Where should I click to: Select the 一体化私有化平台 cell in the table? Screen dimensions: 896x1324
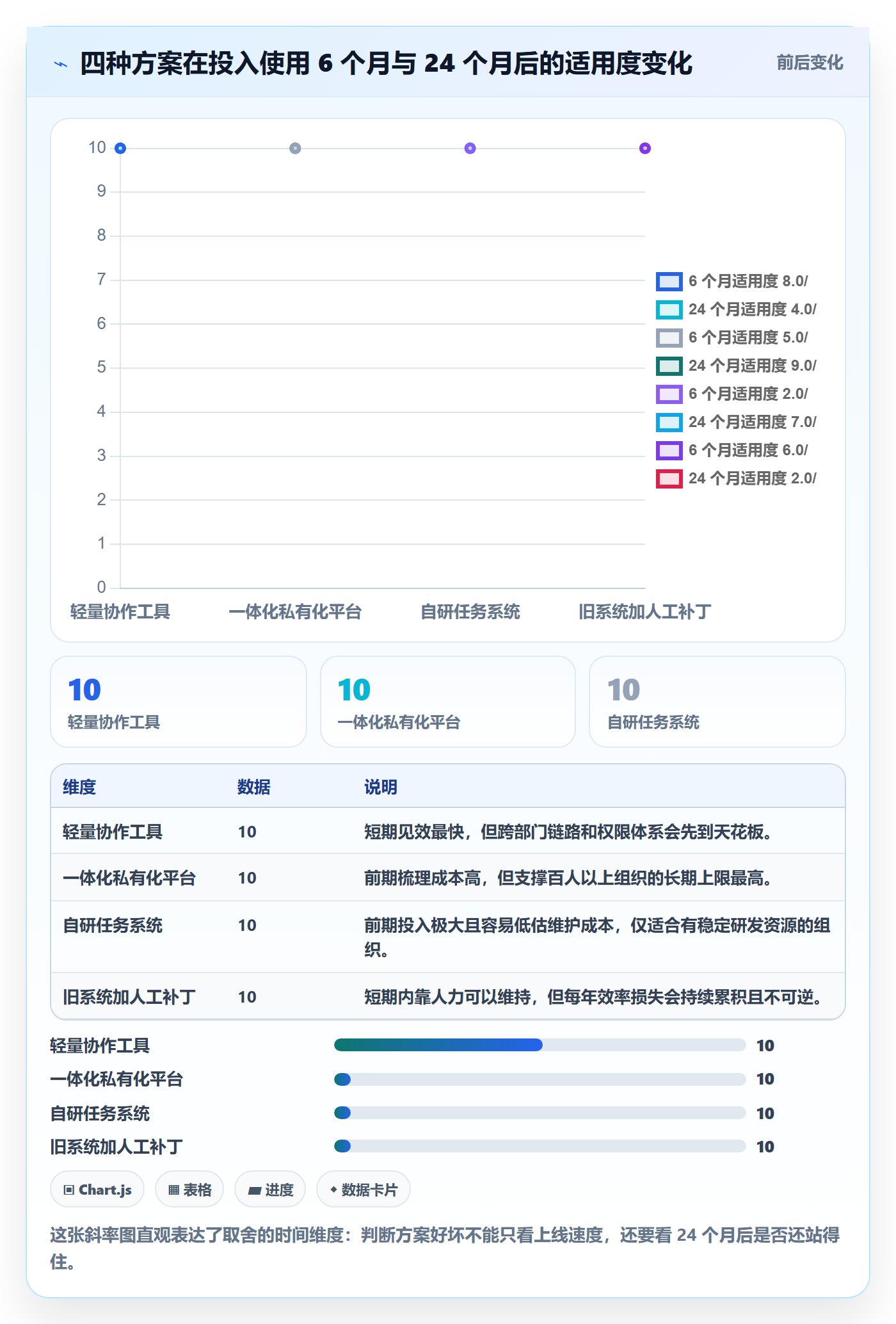point(129,878)
